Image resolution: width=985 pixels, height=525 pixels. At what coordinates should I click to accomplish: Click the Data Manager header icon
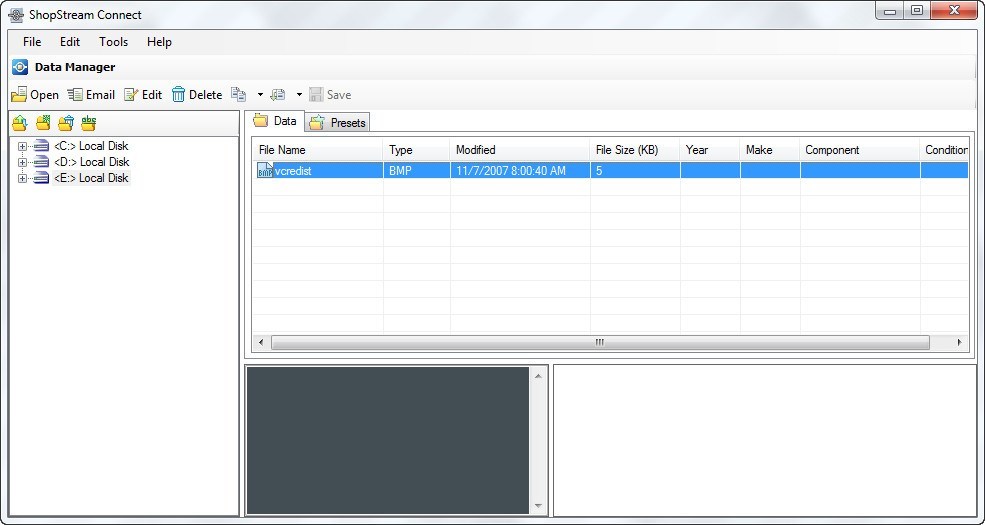[20, 67]
